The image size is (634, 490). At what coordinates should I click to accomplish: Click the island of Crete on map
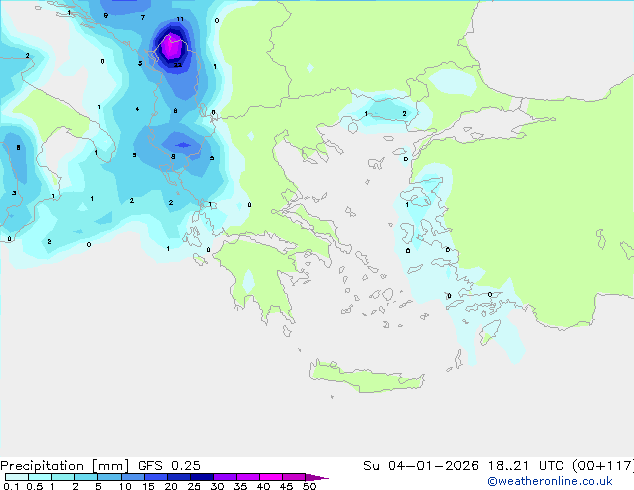click(x=366, y=376)
